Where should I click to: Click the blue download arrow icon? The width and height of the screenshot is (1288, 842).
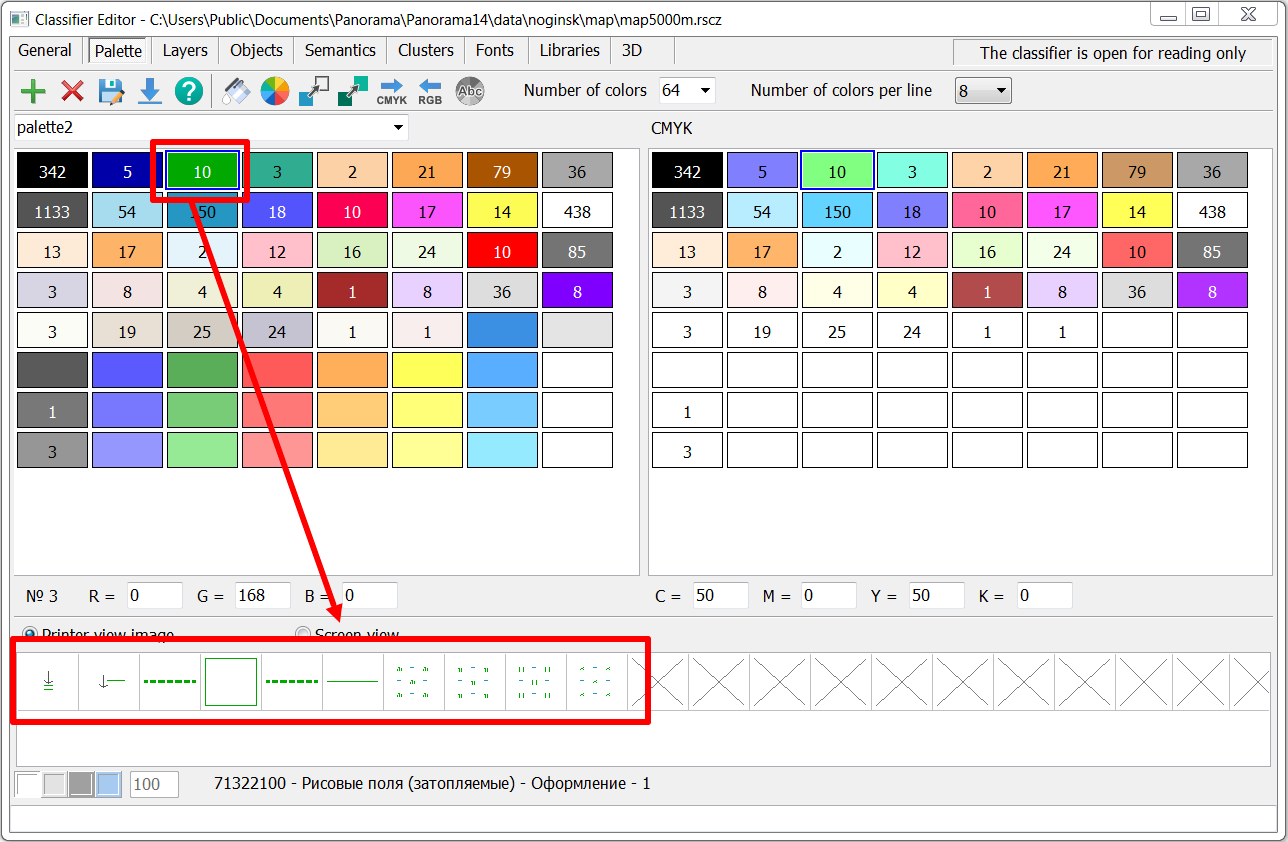tap(150, 92)
